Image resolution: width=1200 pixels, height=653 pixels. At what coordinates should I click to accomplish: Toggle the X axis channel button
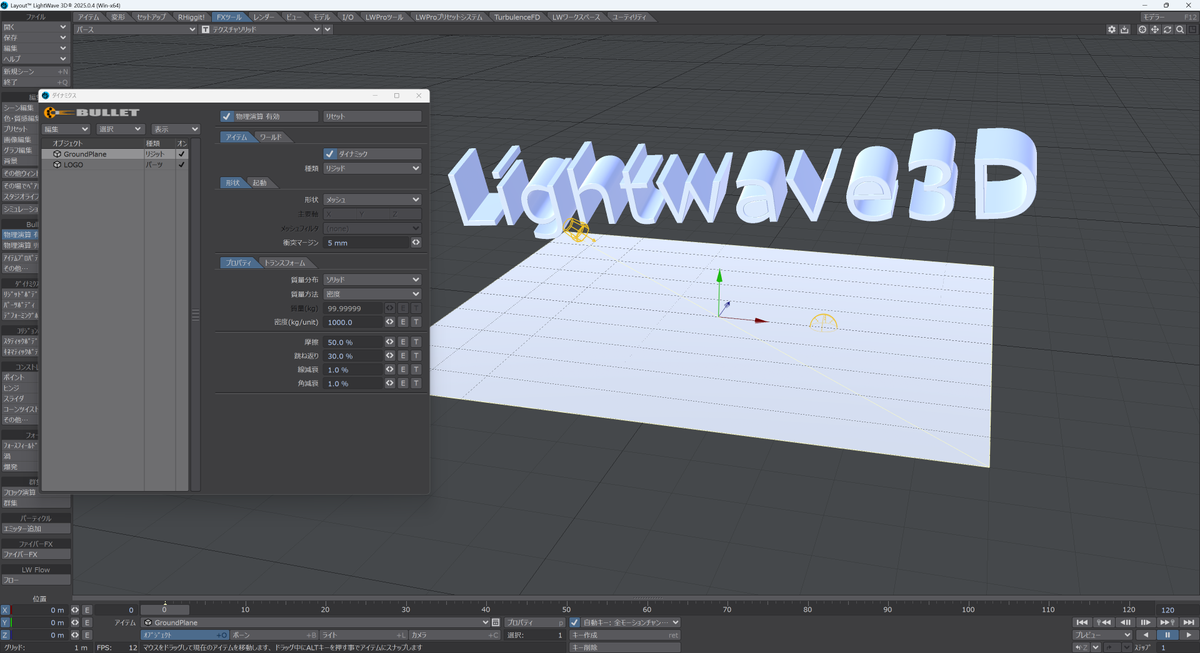pos(5,610)
